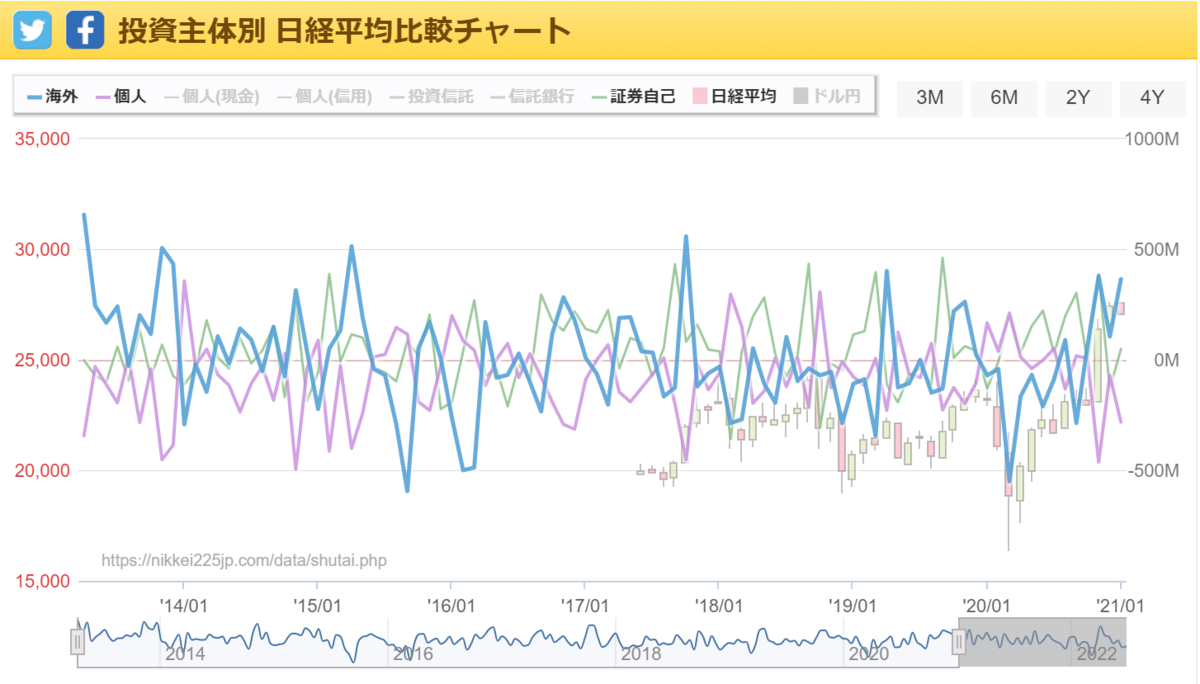The height and width of the screenshot is (684, 1200).
Task: Click the 35,000 left axis label
Action: coord(44,139)
